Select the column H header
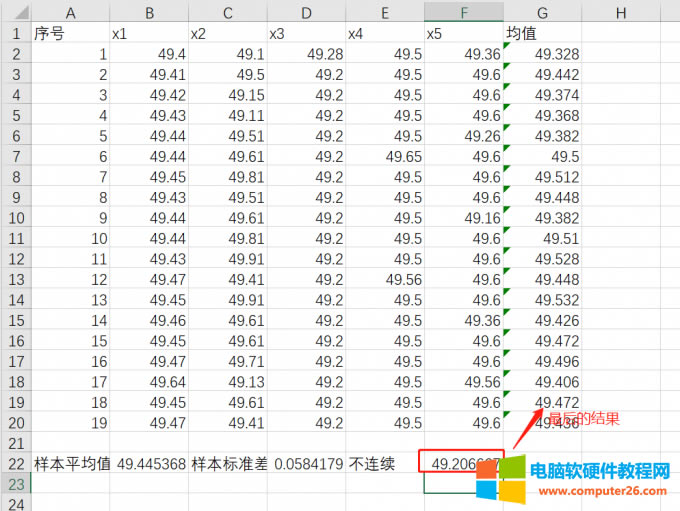The image size is (680, 511). 620,12
